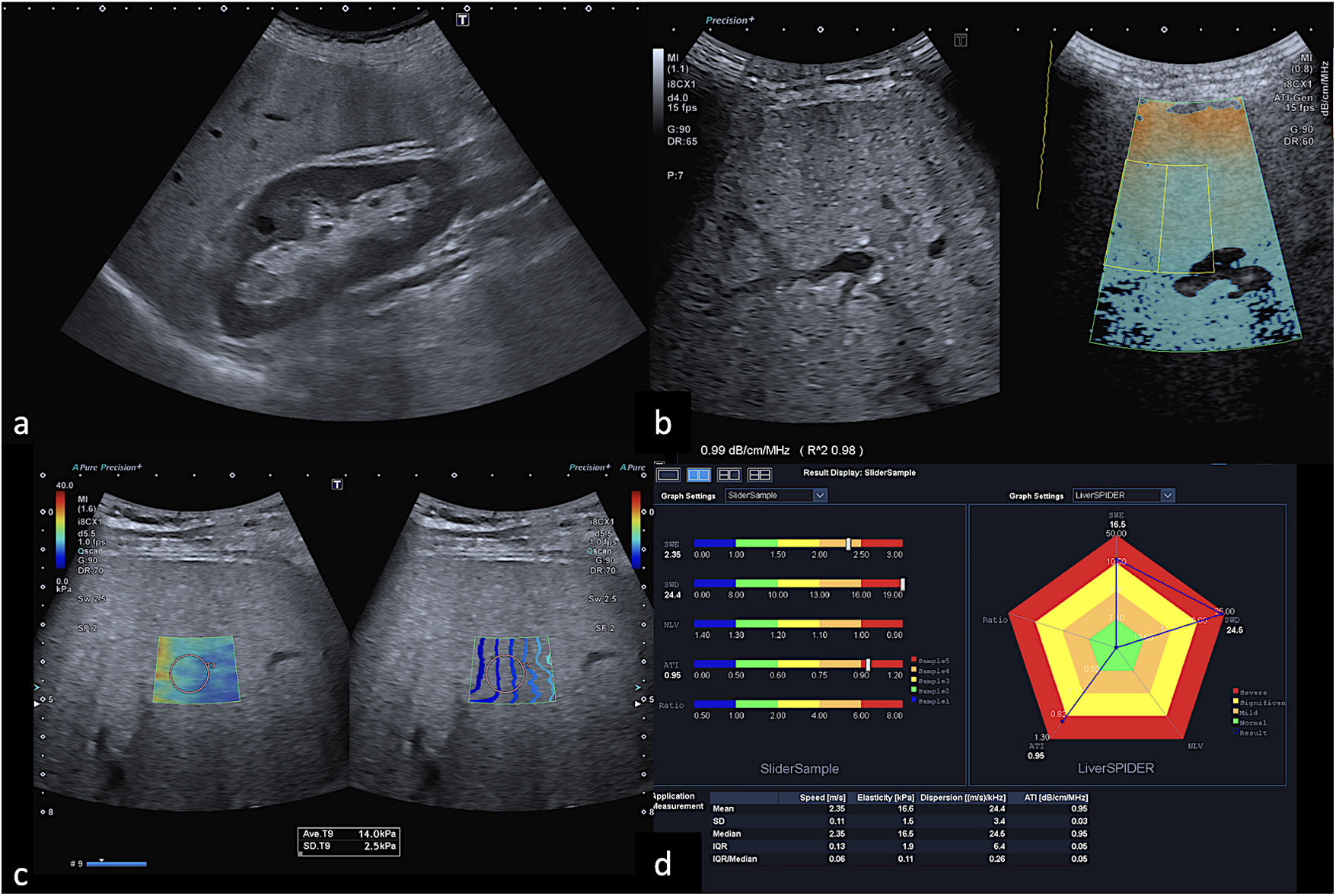Image resolution: width=1336 pixels, height=896 pixels.
Task: Click the T marker icon in panel b
Action: [x=961, y=40]
